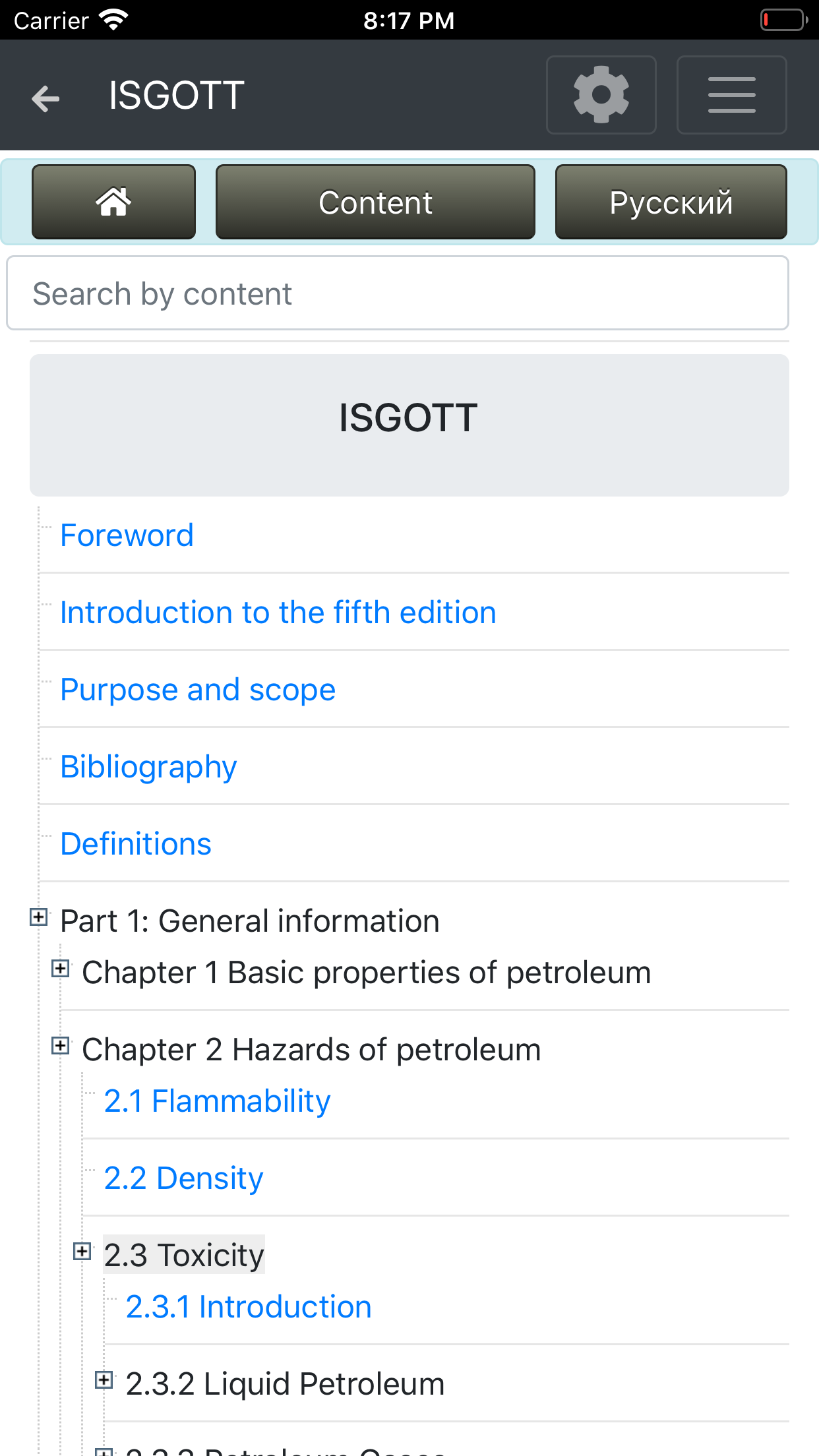Collapse Chapter 1 Basic properties expander

61,969
